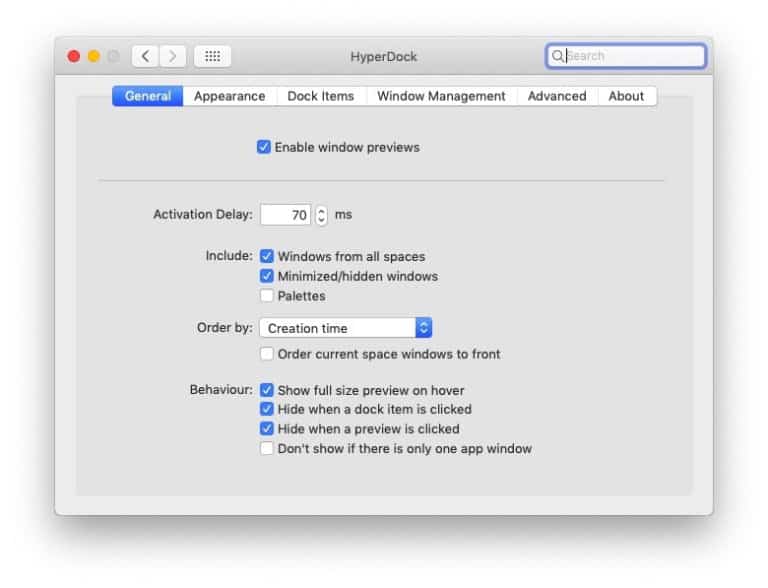
Task: Click the Order by label
Action: [224, 327]
